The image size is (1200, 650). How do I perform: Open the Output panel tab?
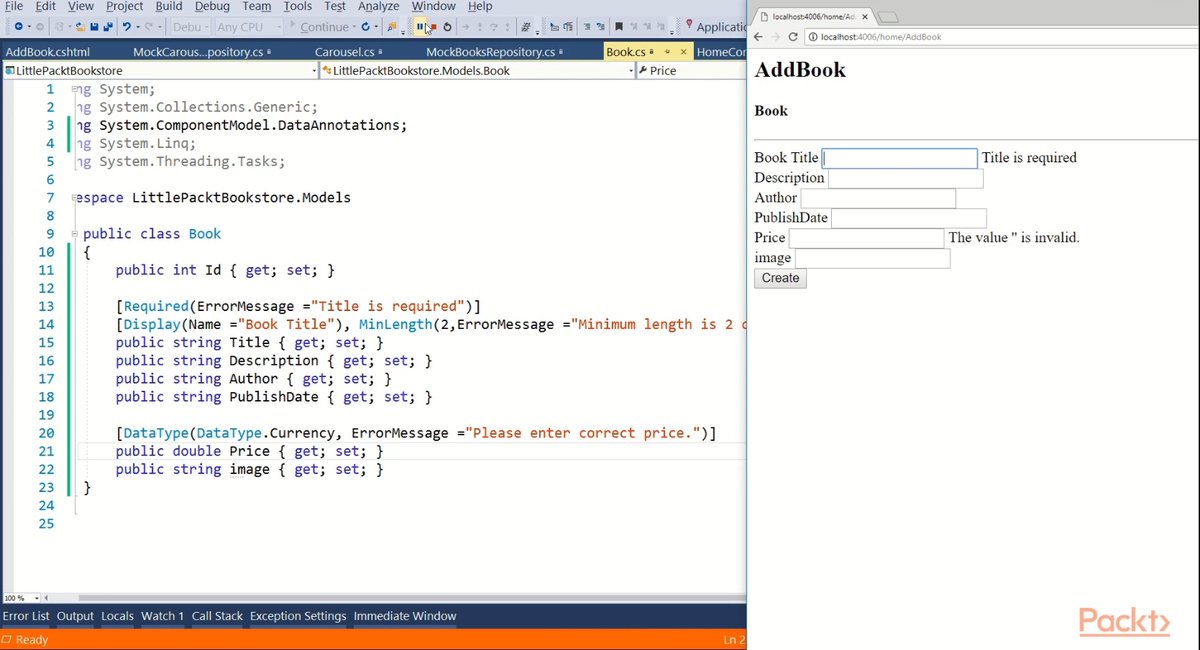(75, 616)
